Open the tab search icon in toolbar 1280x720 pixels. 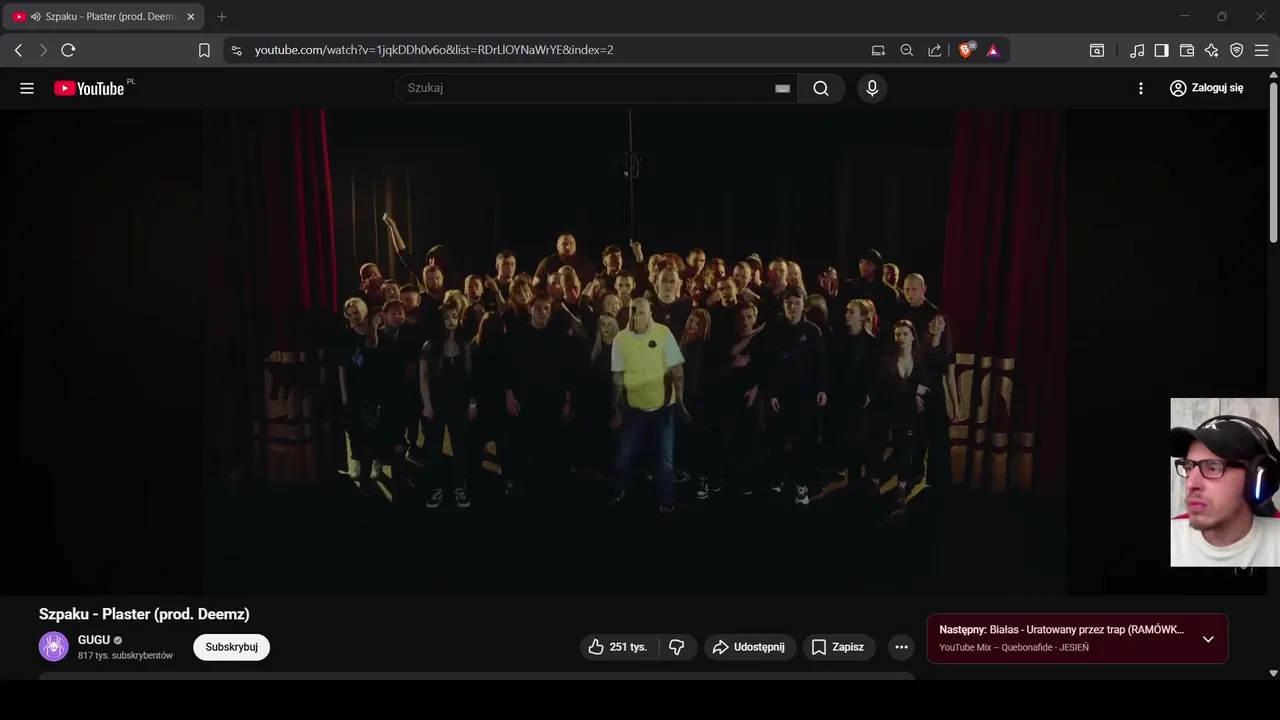tap(1097, 50)
